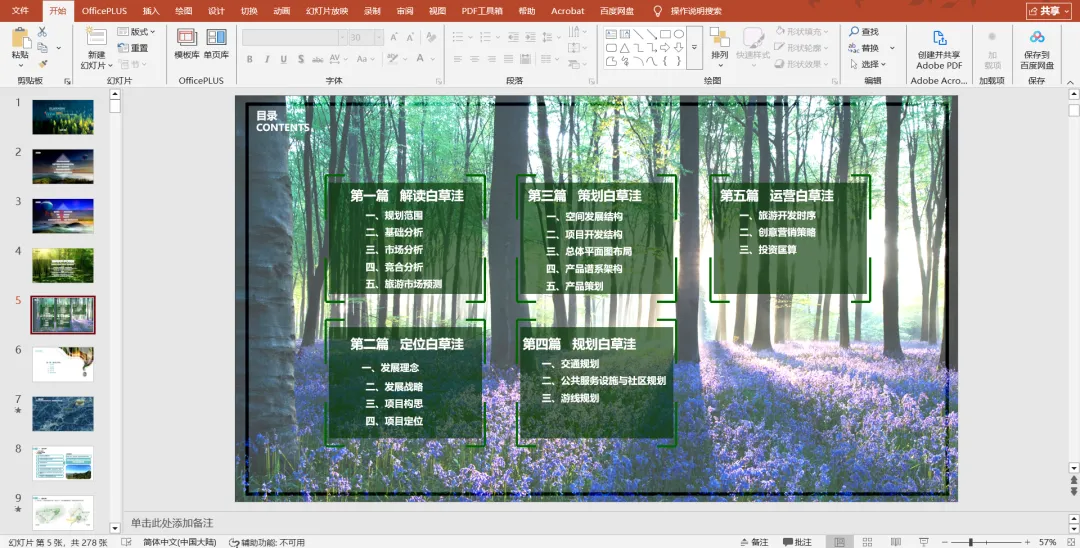Click the zoom slider handle

(970, 542)
